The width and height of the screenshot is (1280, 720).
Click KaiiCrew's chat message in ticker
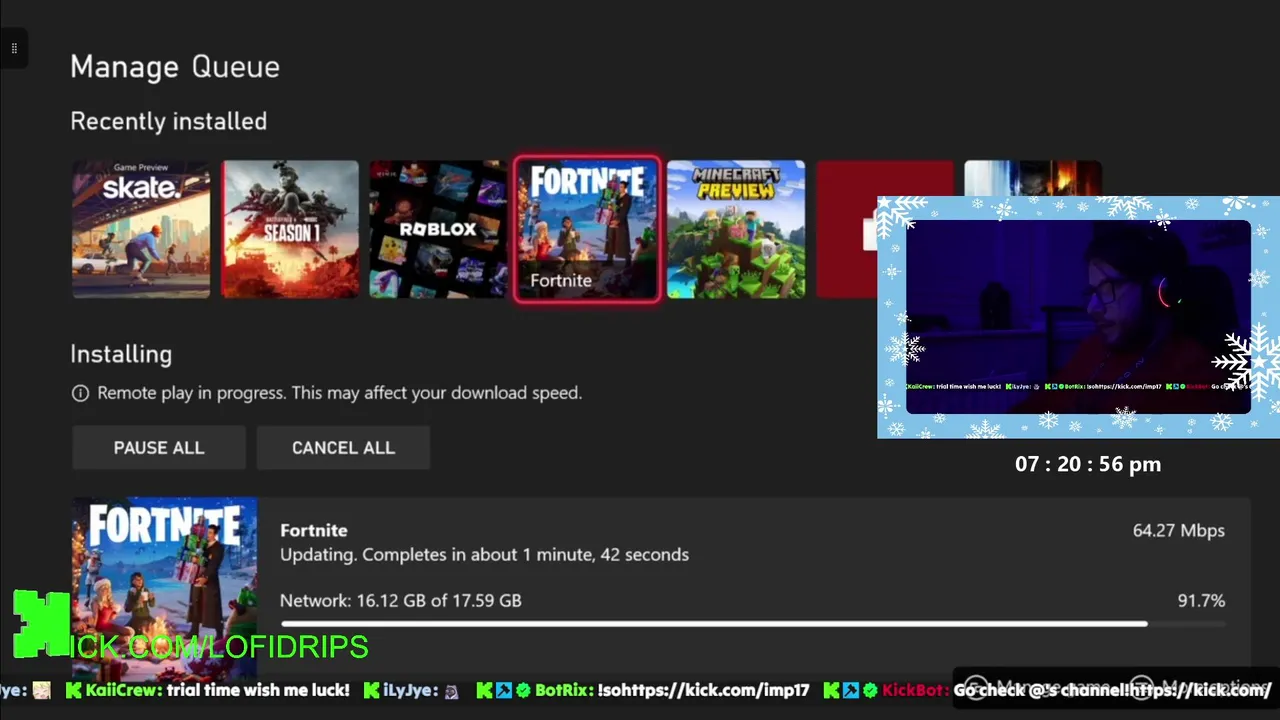(207, 690)
